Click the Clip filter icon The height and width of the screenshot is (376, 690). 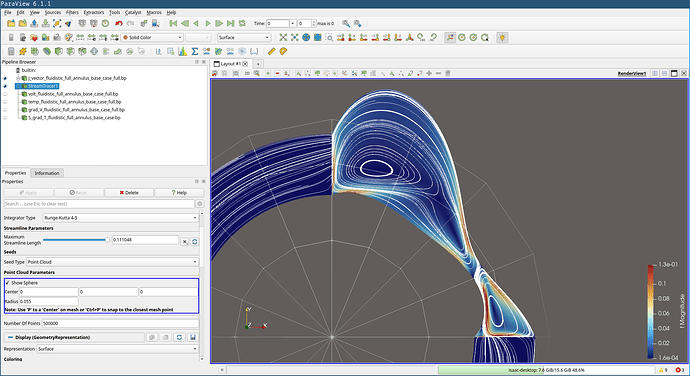click(59, 52)
